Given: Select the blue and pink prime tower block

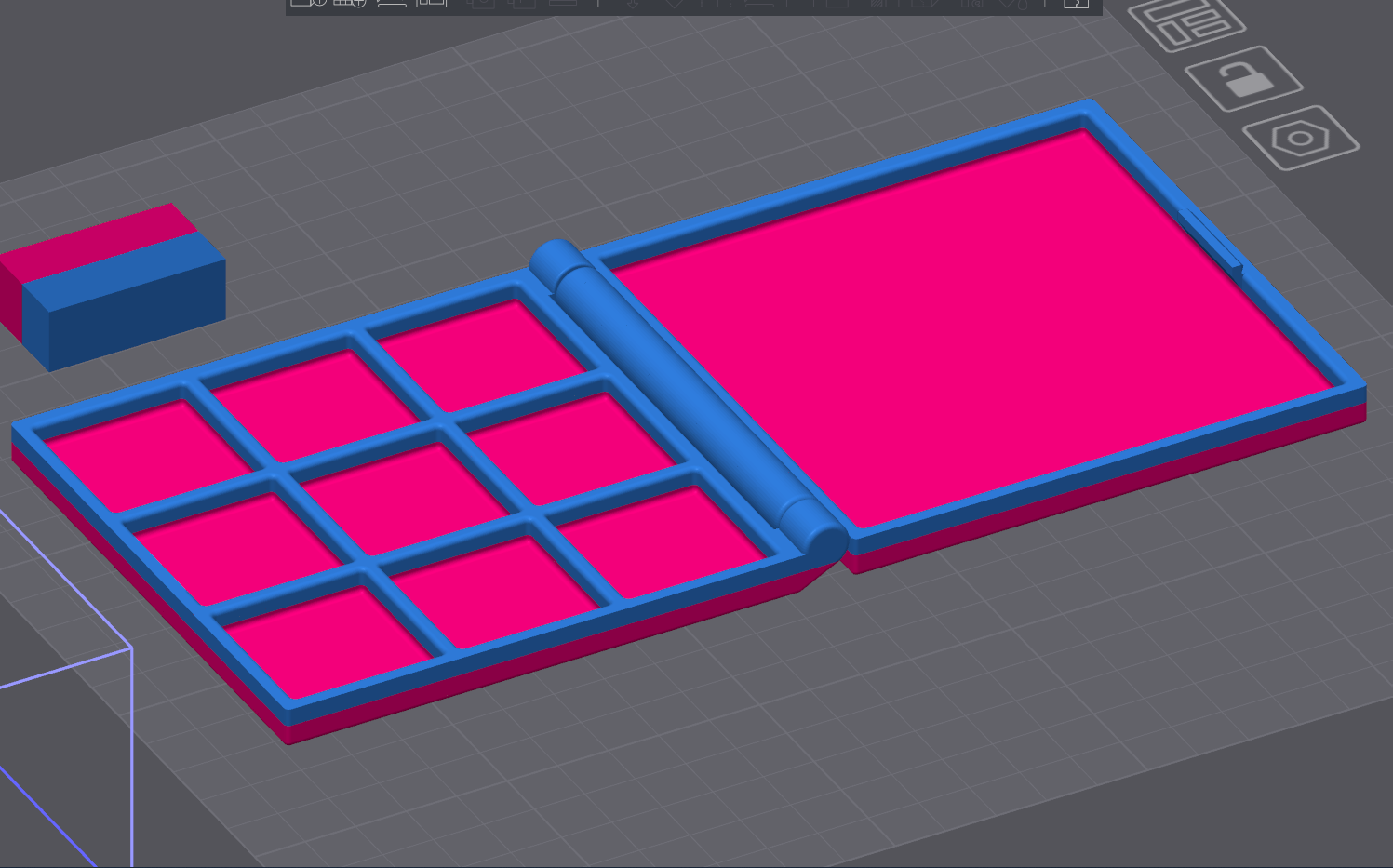Looking at the screenshot, I should click(121, 298).
